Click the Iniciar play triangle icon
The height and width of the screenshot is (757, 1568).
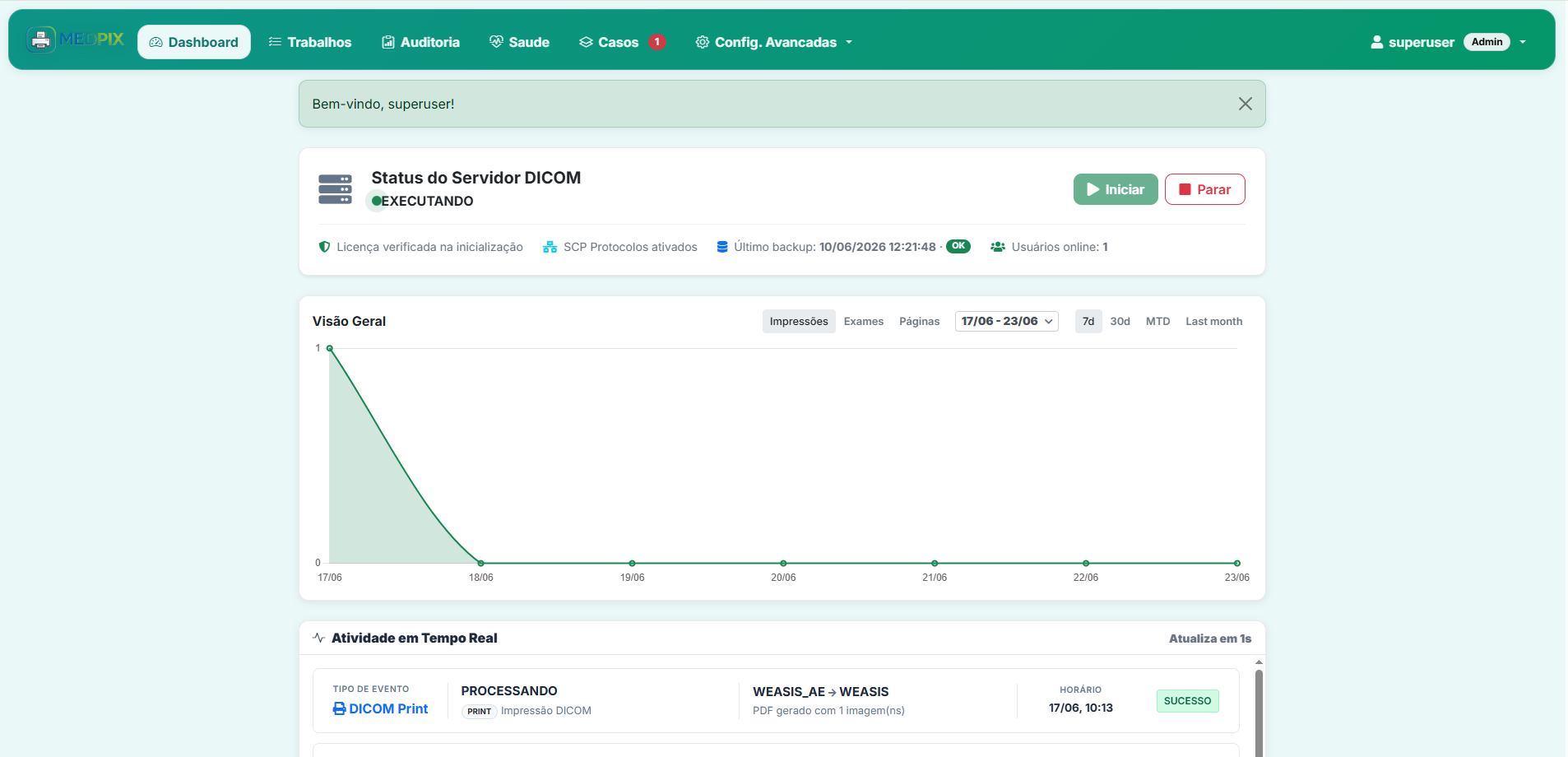pyautogui.click(x=1093, y=189)
